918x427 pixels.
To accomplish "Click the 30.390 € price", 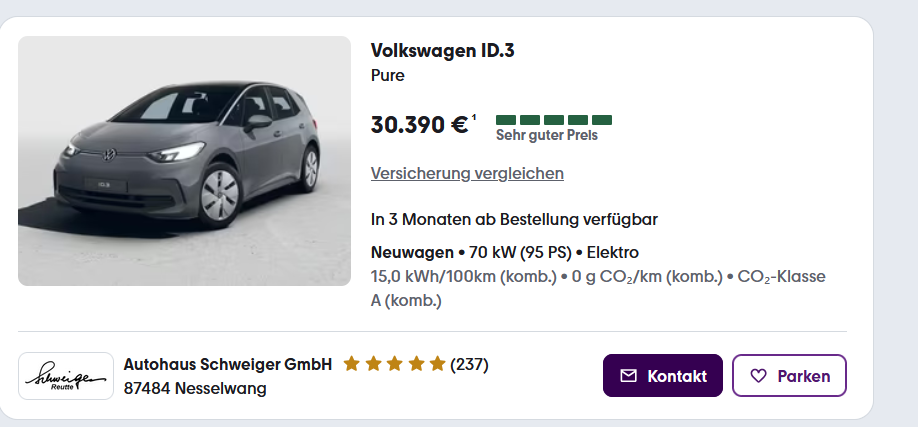I will tap(419, 125).
